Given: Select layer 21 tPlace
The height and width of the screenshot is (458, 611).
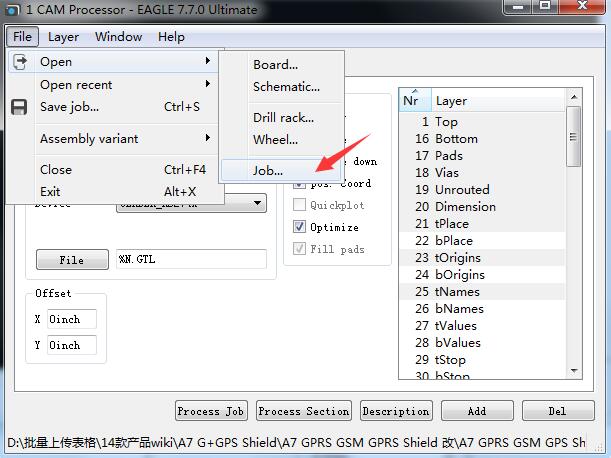Looking at the screenshot, I should [x=482, y=224].
